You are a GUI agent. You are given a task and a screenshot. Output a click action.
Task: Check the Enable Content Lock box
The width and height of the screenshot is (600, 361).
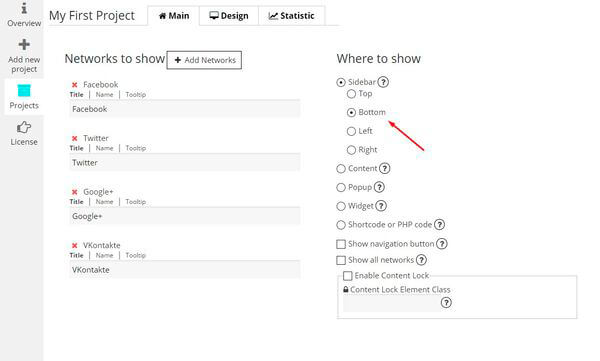click(x=347, y=276)
